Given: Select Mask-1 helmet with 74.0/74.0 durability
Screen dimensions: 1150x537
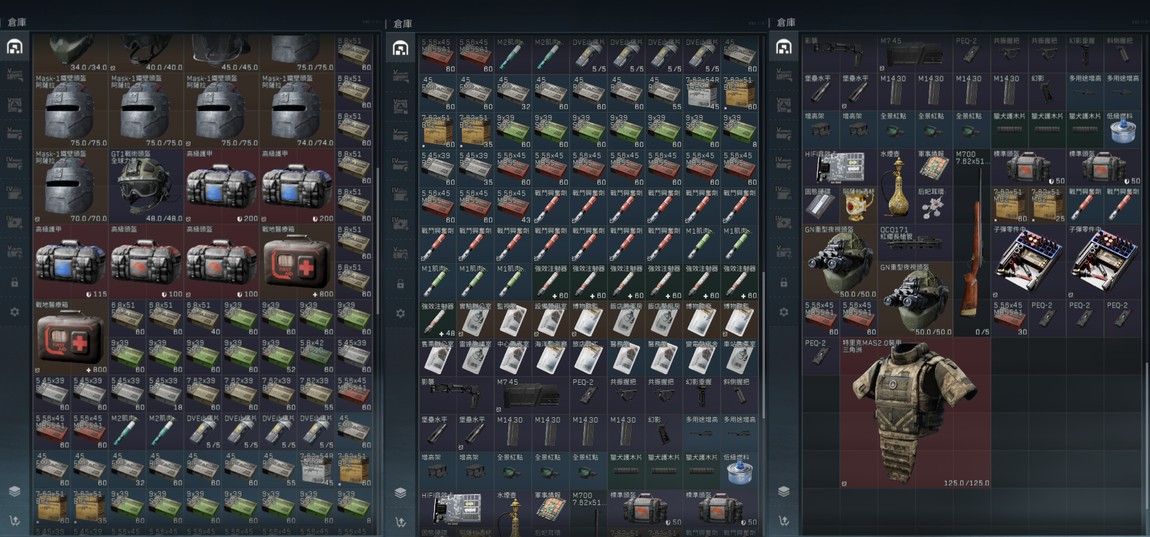Looking at the screenshot, I should 296,110.
